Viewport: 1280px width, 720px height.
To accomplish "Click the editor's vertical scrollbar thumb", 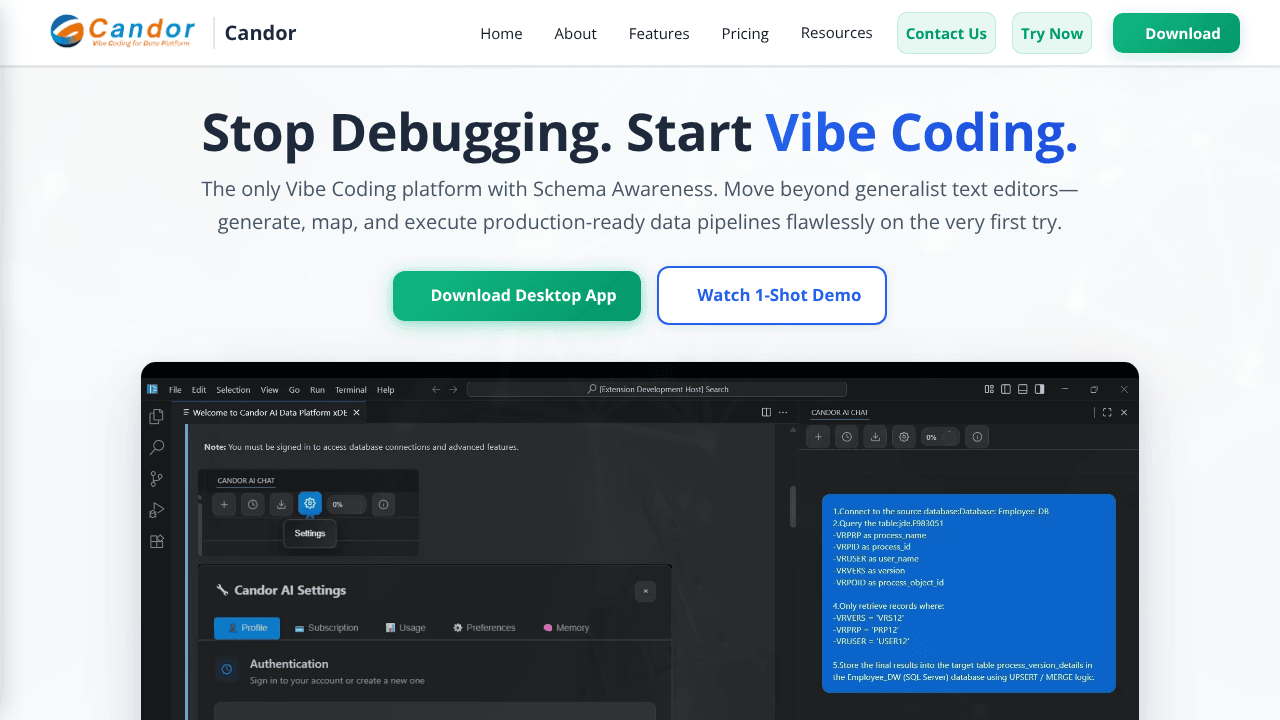I will pos(793,506).
